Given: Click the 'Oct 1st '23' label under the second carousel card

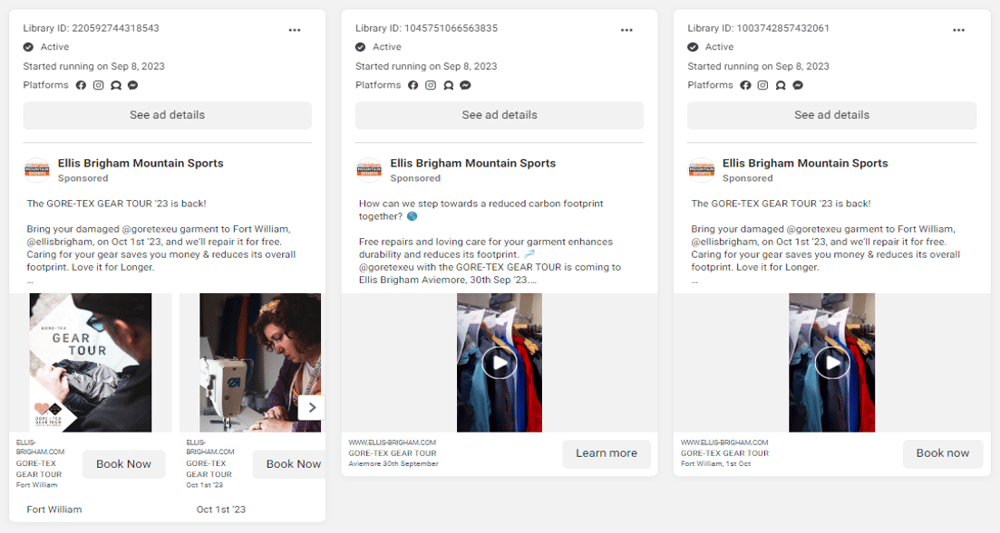Looking at the screenshot, I should (x=221, y=509).
